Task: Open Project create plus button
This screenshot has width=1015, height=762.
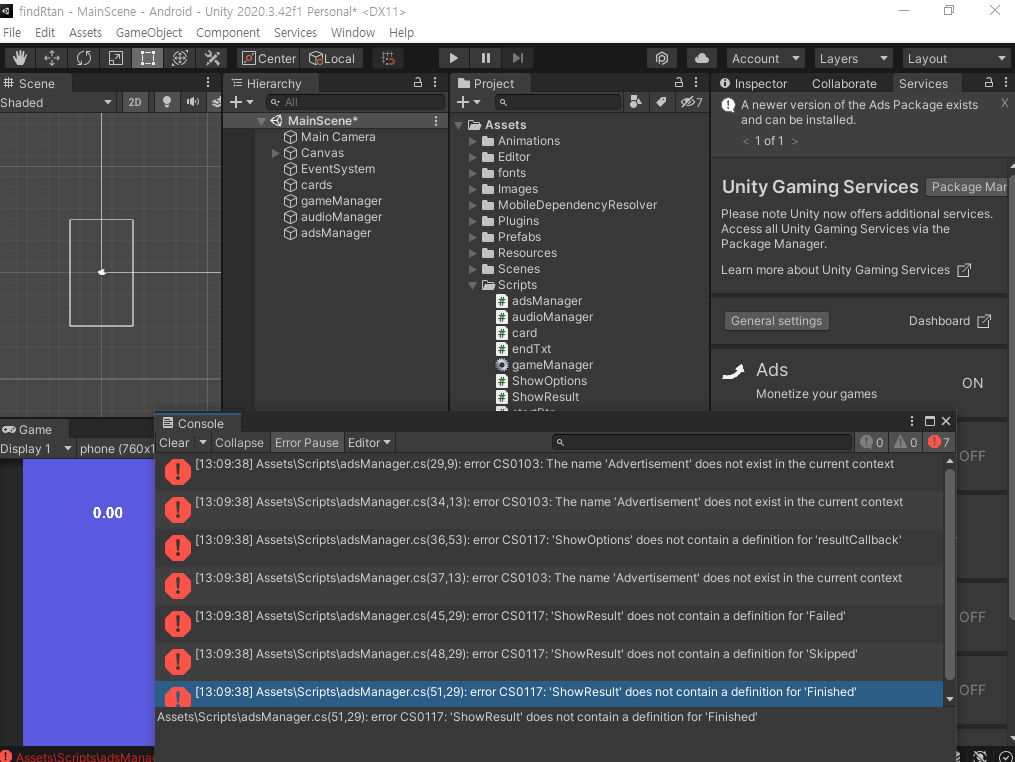Action: point(468,102)
